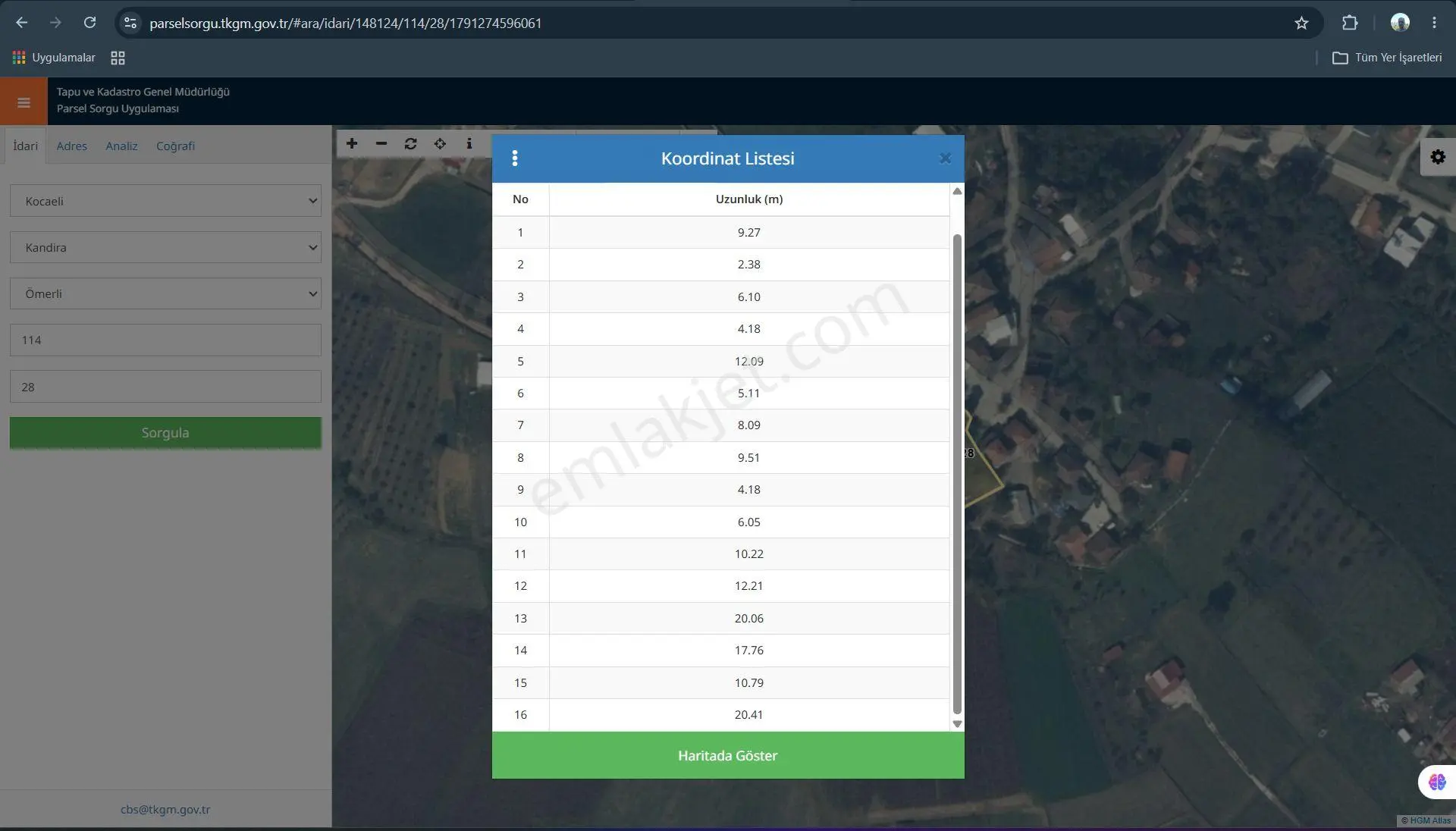1456x831 pixels.
Task: Reload the page in the browser
Action: (x=89, y=24)
